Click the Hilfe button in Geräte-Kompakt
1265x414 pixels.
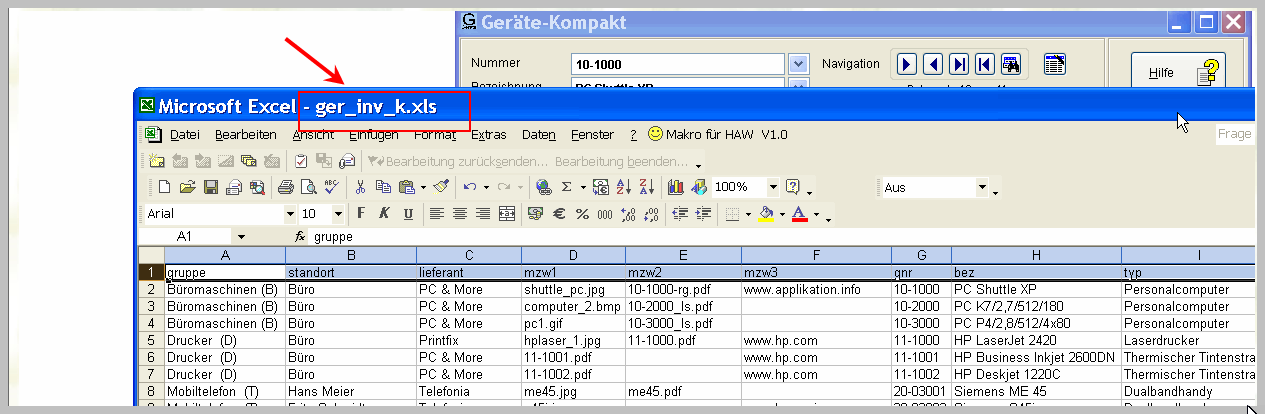1178,72
